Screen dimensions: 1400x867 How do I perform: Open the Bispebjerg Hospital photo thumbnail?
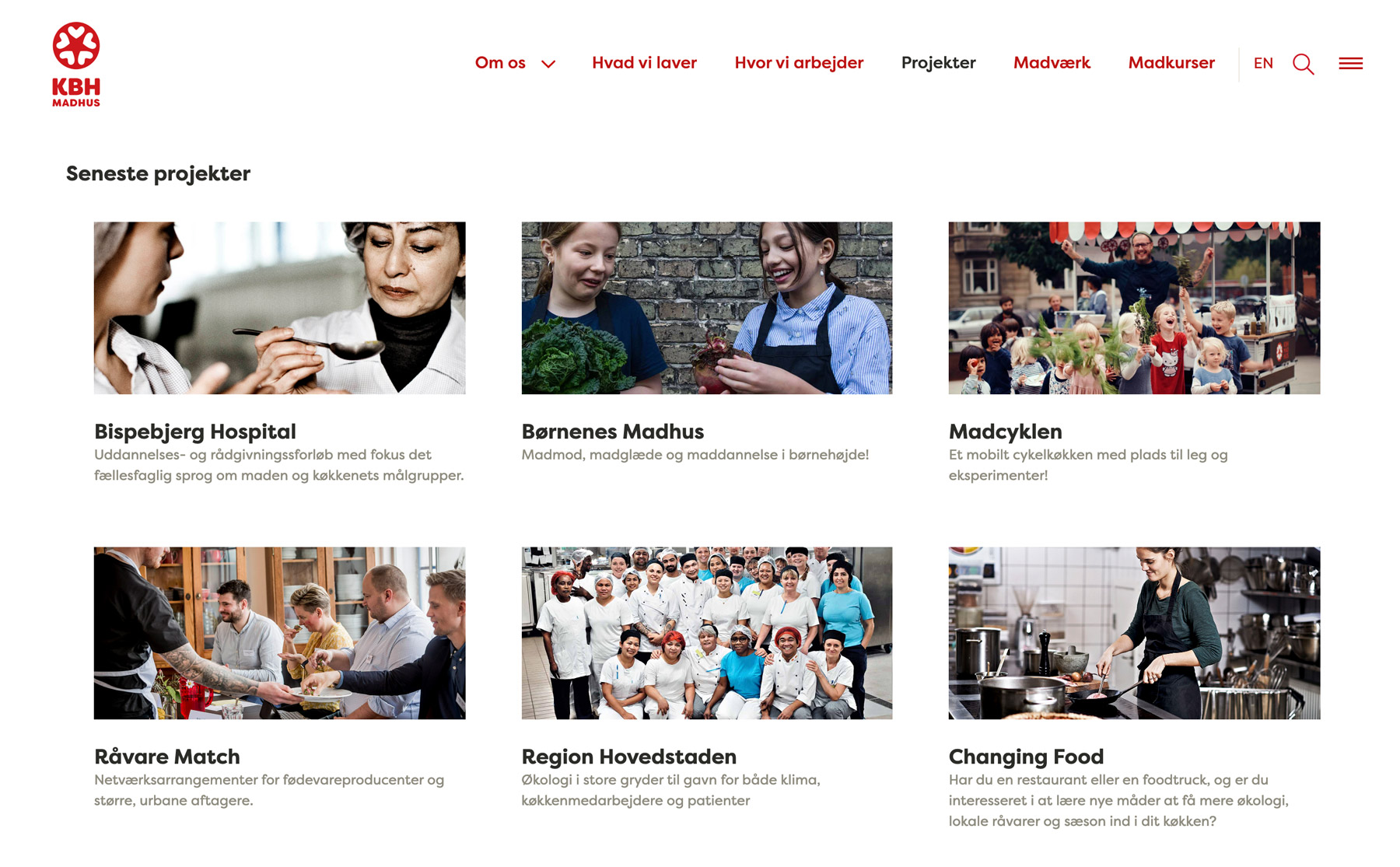click(280, 308)
